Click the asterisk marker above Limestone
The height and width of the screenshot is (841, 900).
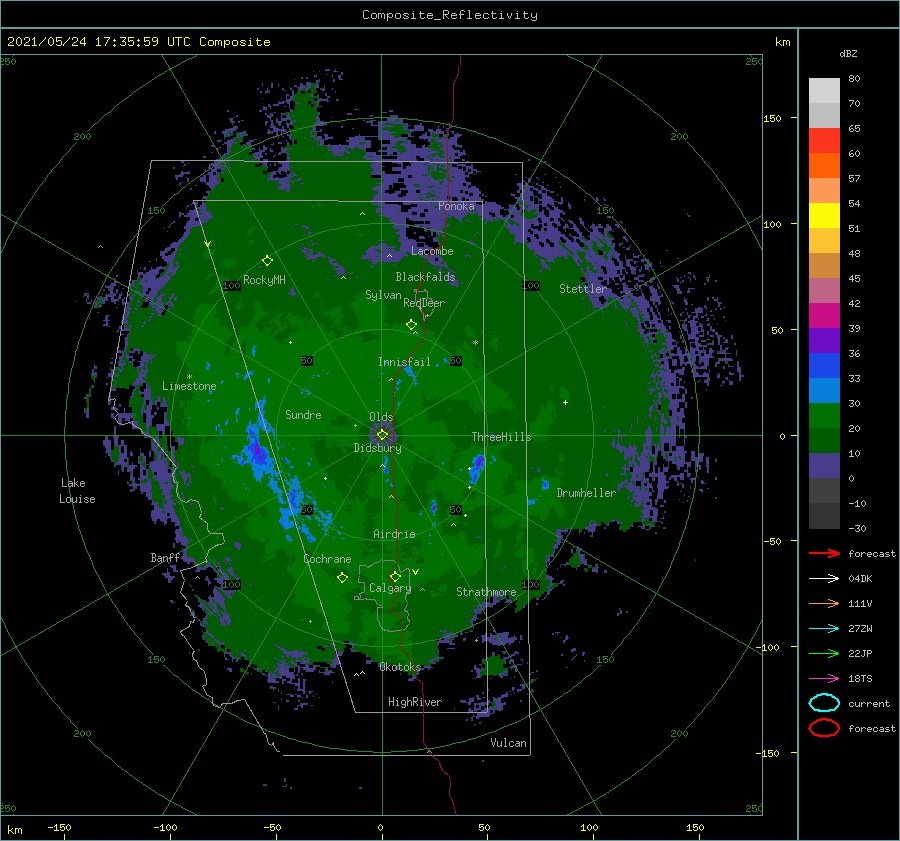(189, 377)
